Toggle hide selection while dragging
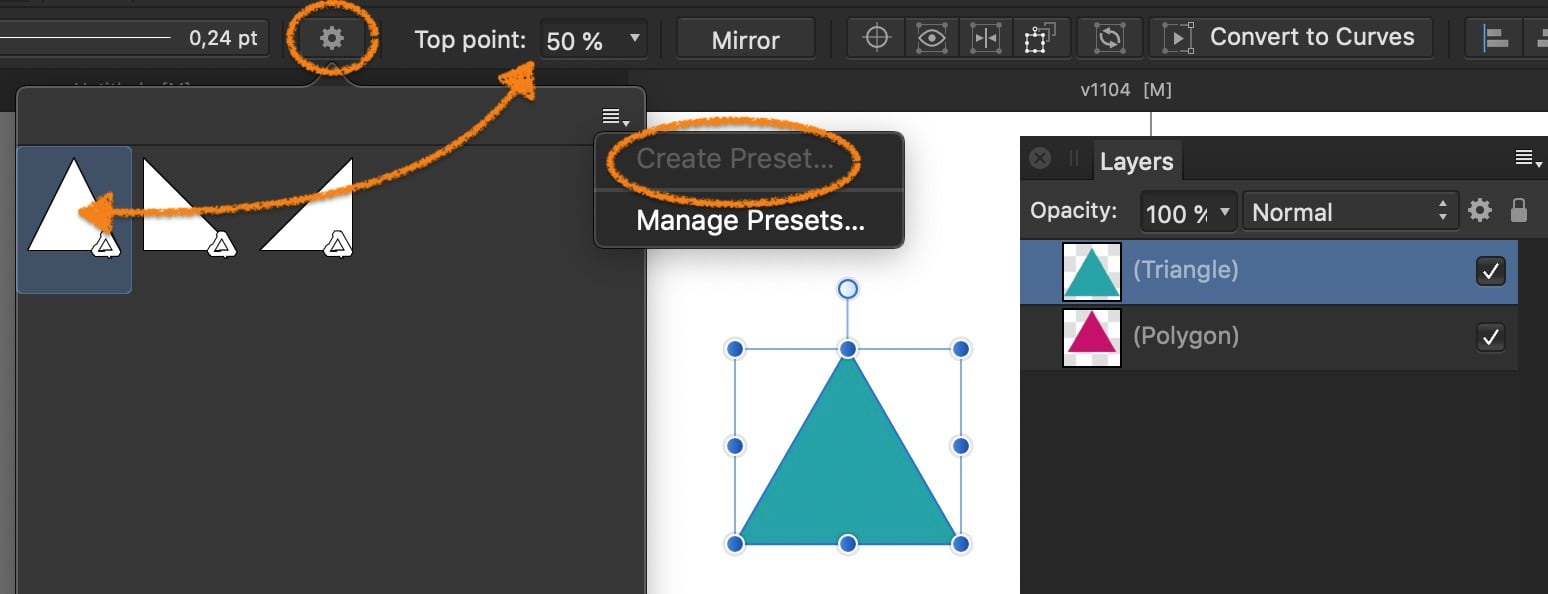The image size is (1548, 594). pyautogui.click(x=931, y=37)
